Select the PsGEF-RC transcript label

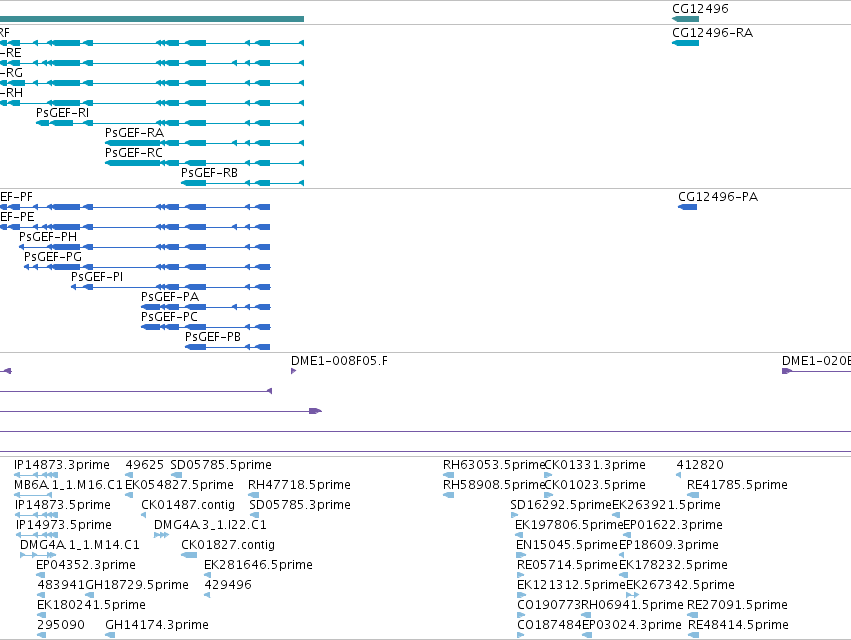click(134, 153)
